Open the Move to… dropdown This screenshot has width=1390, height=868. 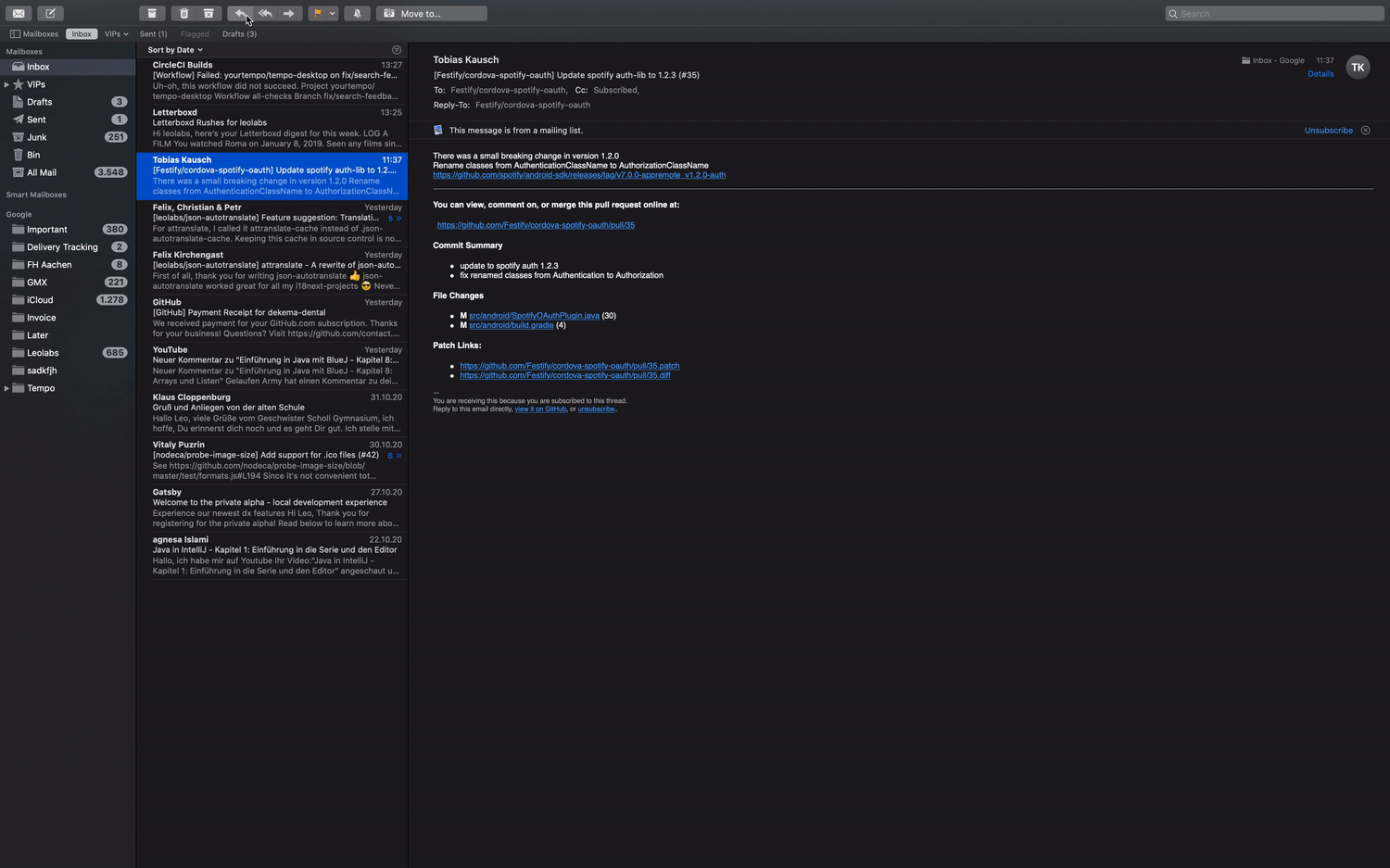[431, 13]
